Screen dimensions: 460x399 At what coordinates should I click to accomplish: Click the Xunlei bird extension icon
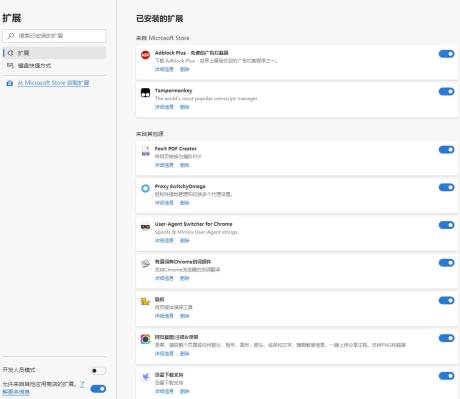click(x=145, y=377)
